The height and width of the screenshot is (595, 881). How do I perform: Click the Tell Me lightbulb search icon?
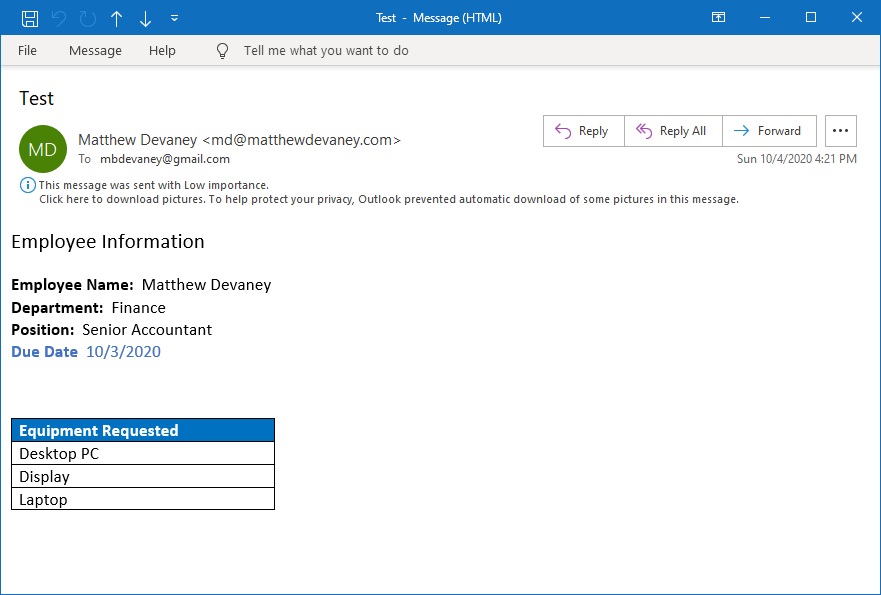coord(221,51)
